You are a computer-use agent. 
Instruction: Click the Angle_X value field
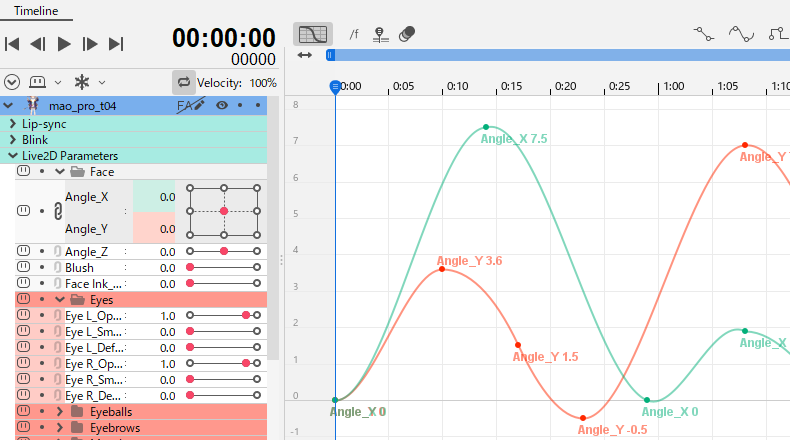click(x=154, y=197)
